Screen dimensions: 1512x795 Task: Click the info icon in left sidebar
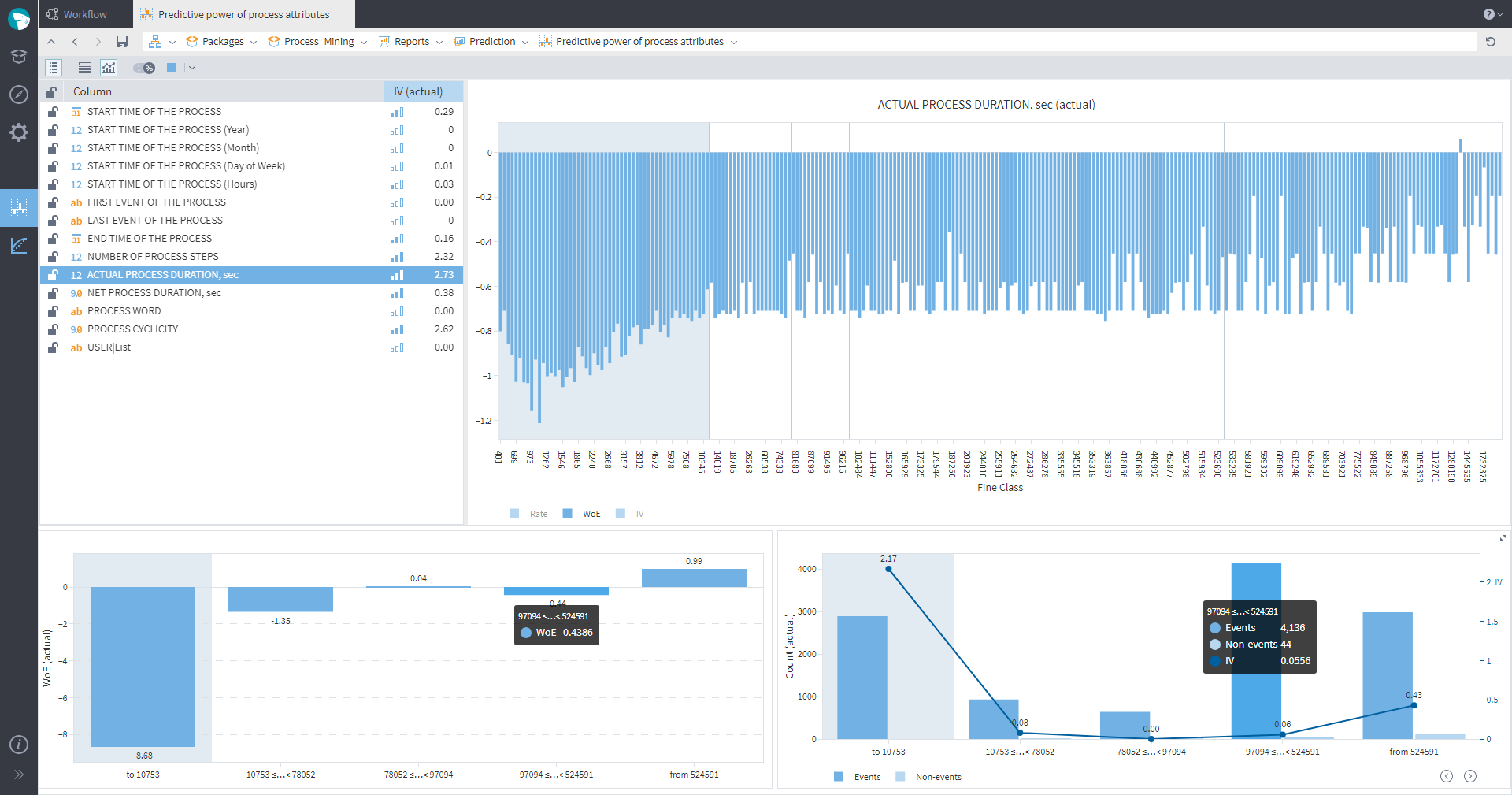[19, 745]
